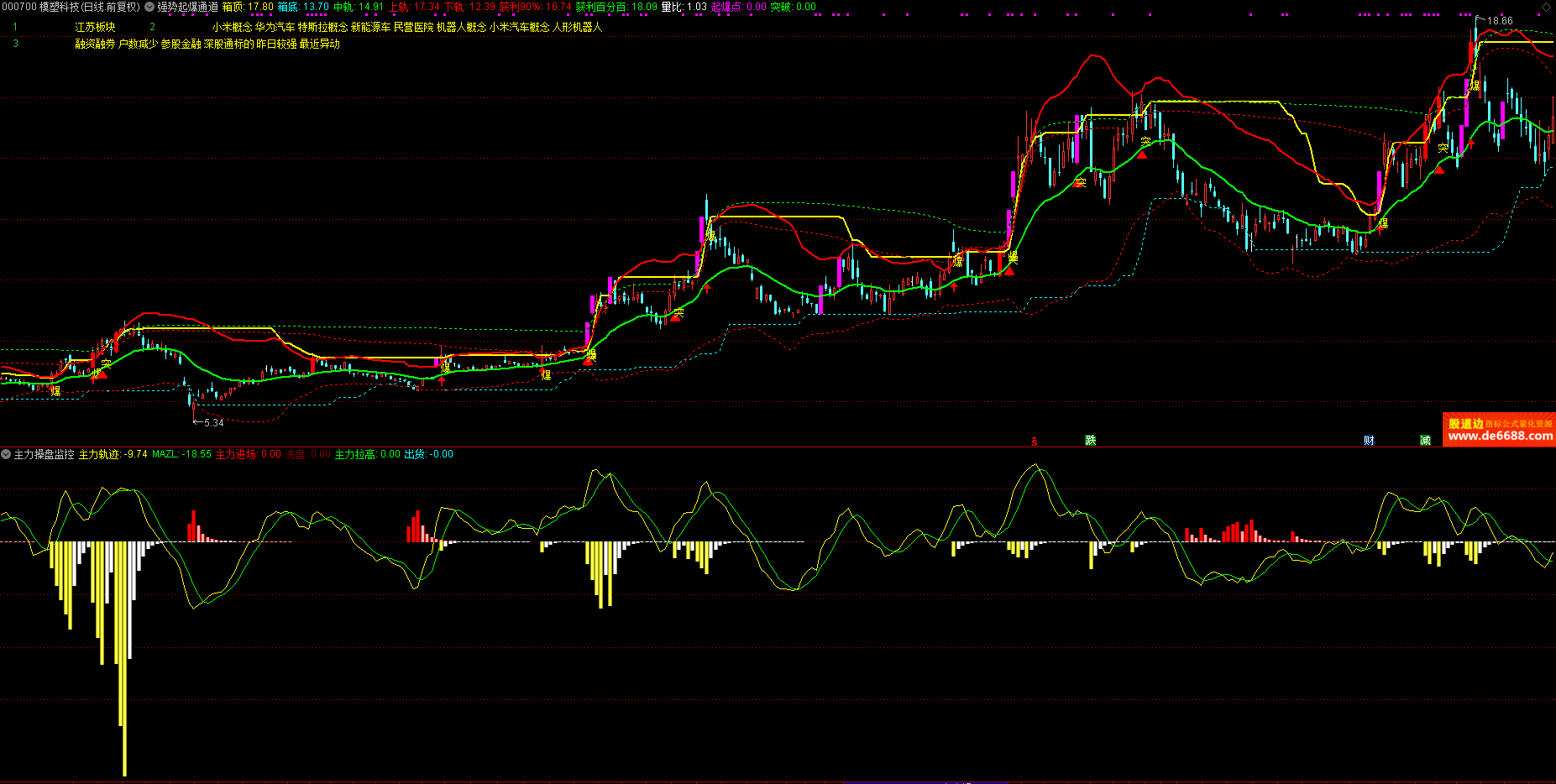Click the green 跌 event marker
This screenshot has width=1556, height=784.
[x=1090, y=440]
